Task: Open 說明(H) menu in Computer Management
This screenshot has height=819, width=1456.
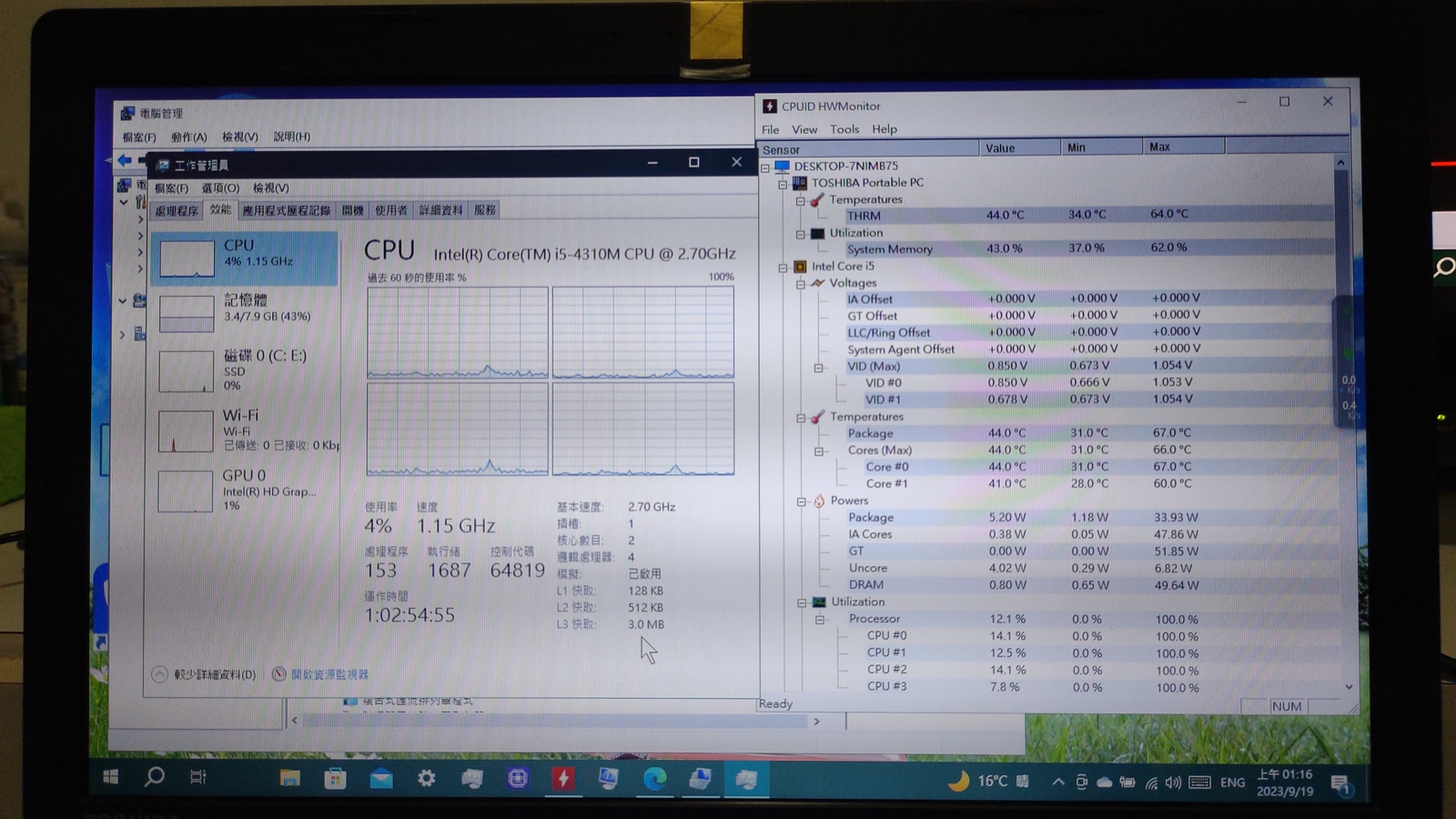Action: (292, 136)
